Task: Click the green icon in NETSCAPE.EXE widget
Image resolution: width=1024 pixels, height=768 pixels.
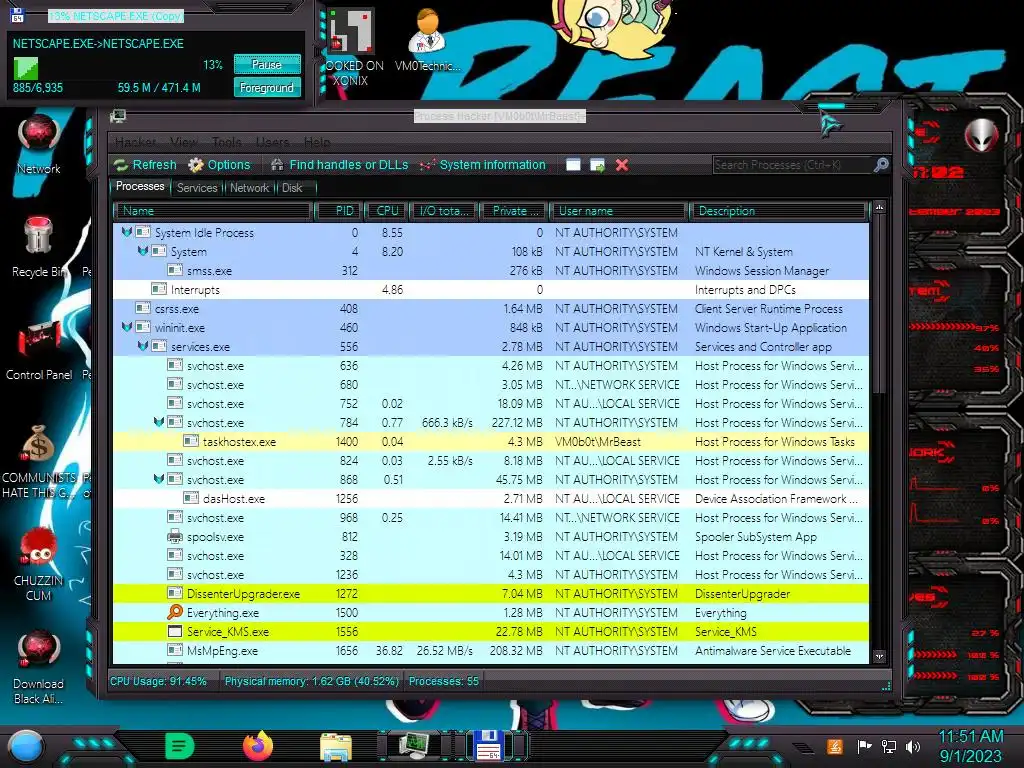Action: tap(26, 69)
